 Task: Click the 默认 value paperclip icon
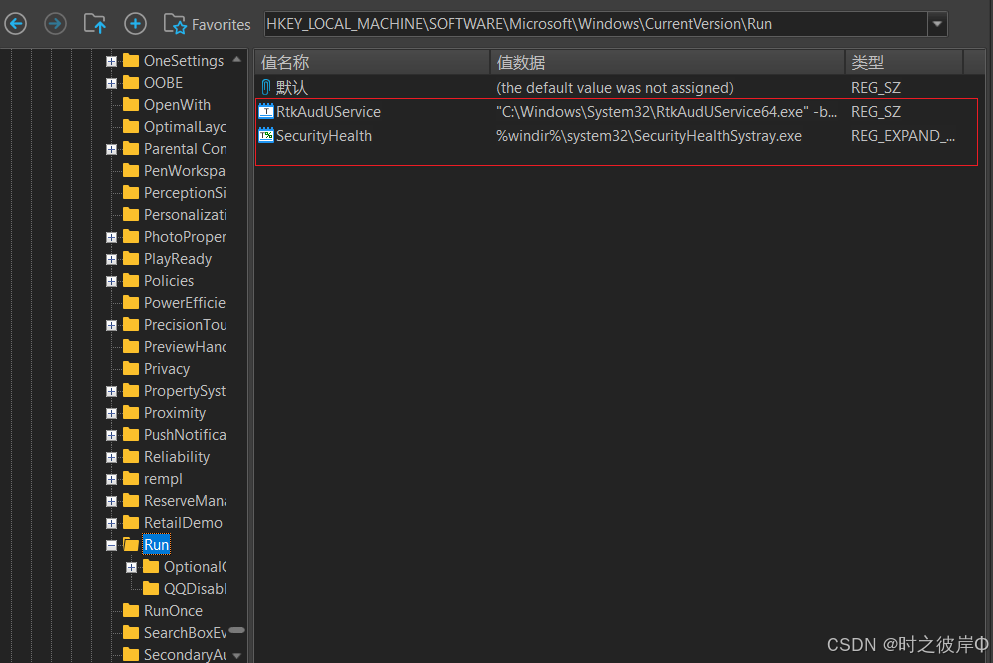tap(266, 87)
